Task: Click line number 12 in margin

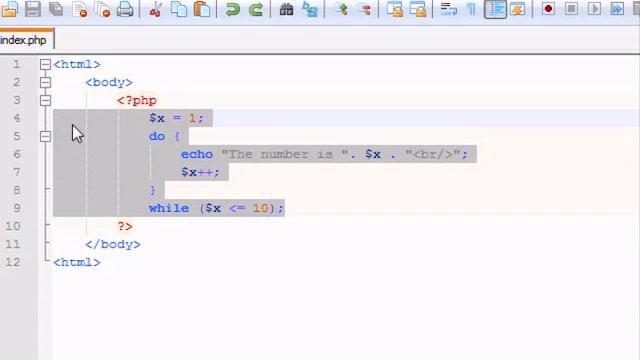Action: point(13,262)
